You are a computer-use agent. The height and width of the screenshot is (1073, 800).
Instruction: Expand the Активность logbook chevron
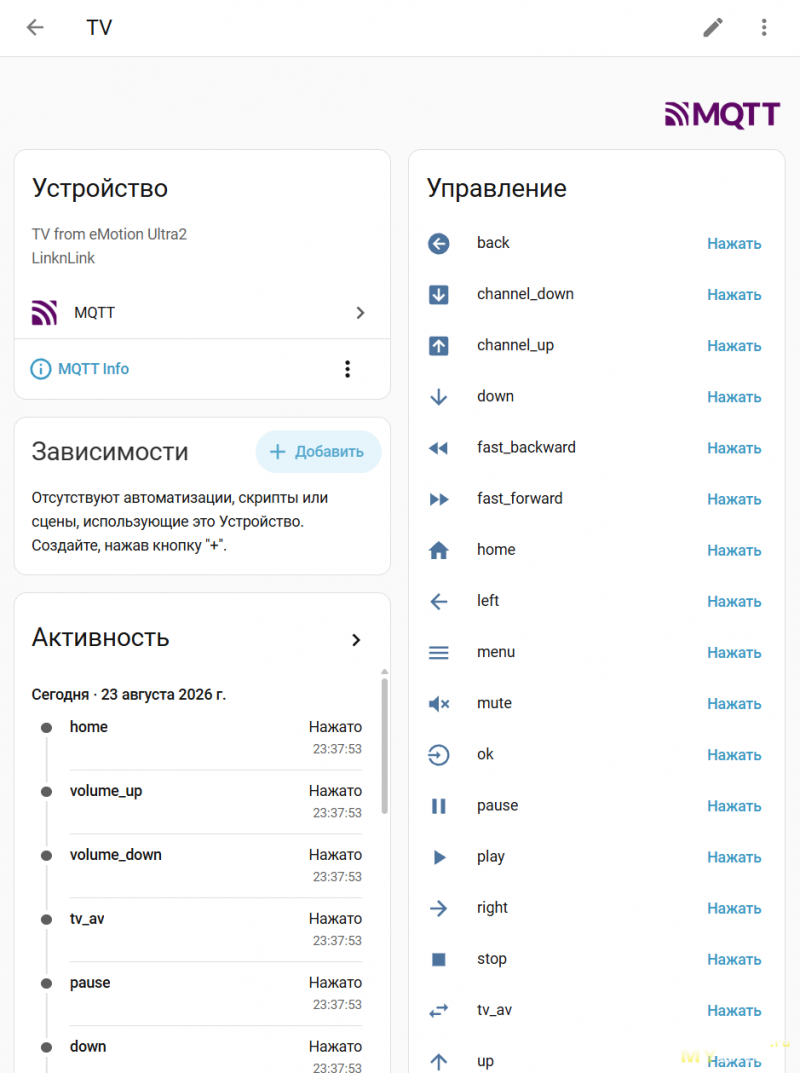[356, 639]
